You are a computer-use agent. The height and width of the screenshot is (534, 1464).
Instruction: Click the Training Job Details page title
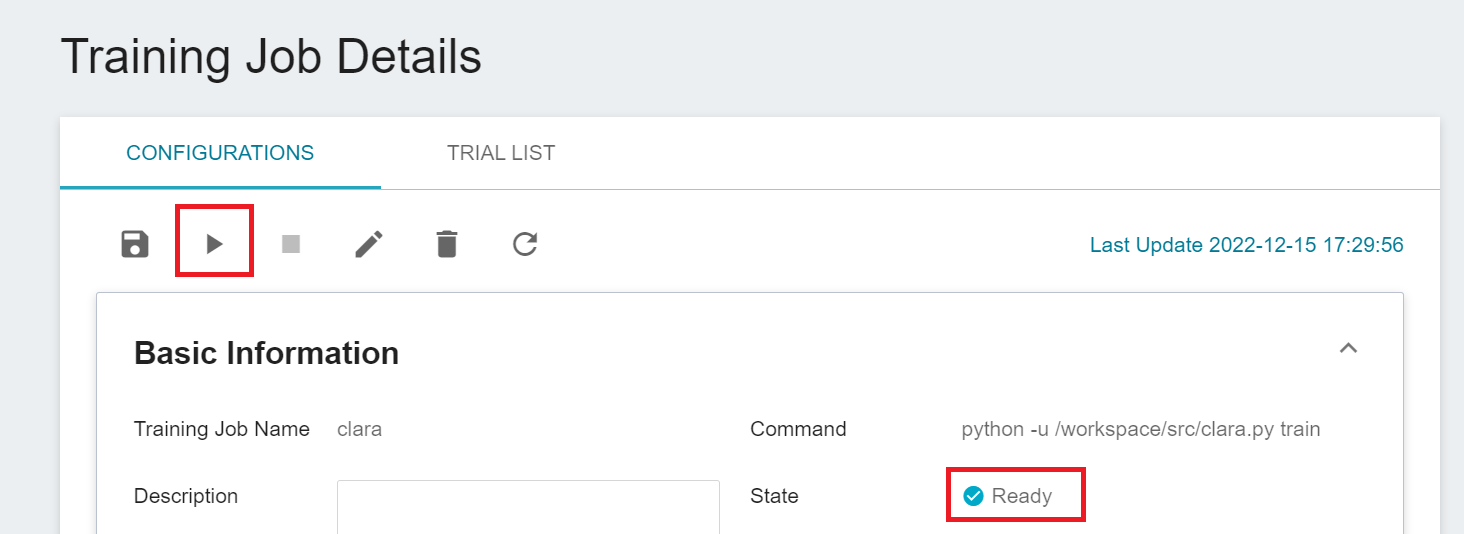pyautogui.click(x=271, y=57)
